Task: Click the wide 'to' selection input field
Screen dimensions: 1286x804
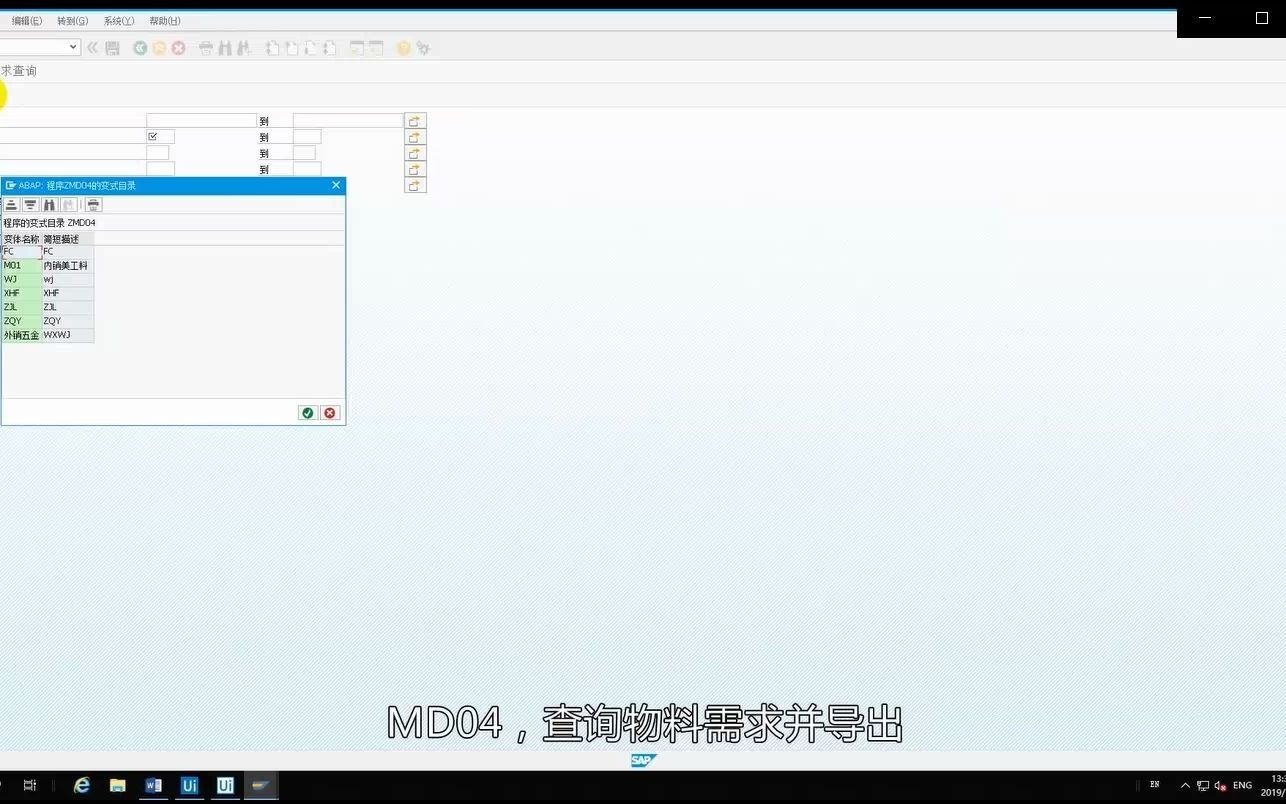Action: coord(347,120)
